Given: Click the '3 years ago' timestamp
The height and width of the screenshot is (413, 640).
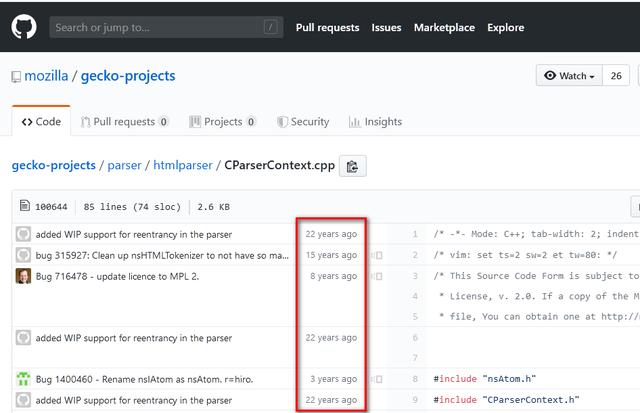Looking at the screenshot, I should point(333,379).
